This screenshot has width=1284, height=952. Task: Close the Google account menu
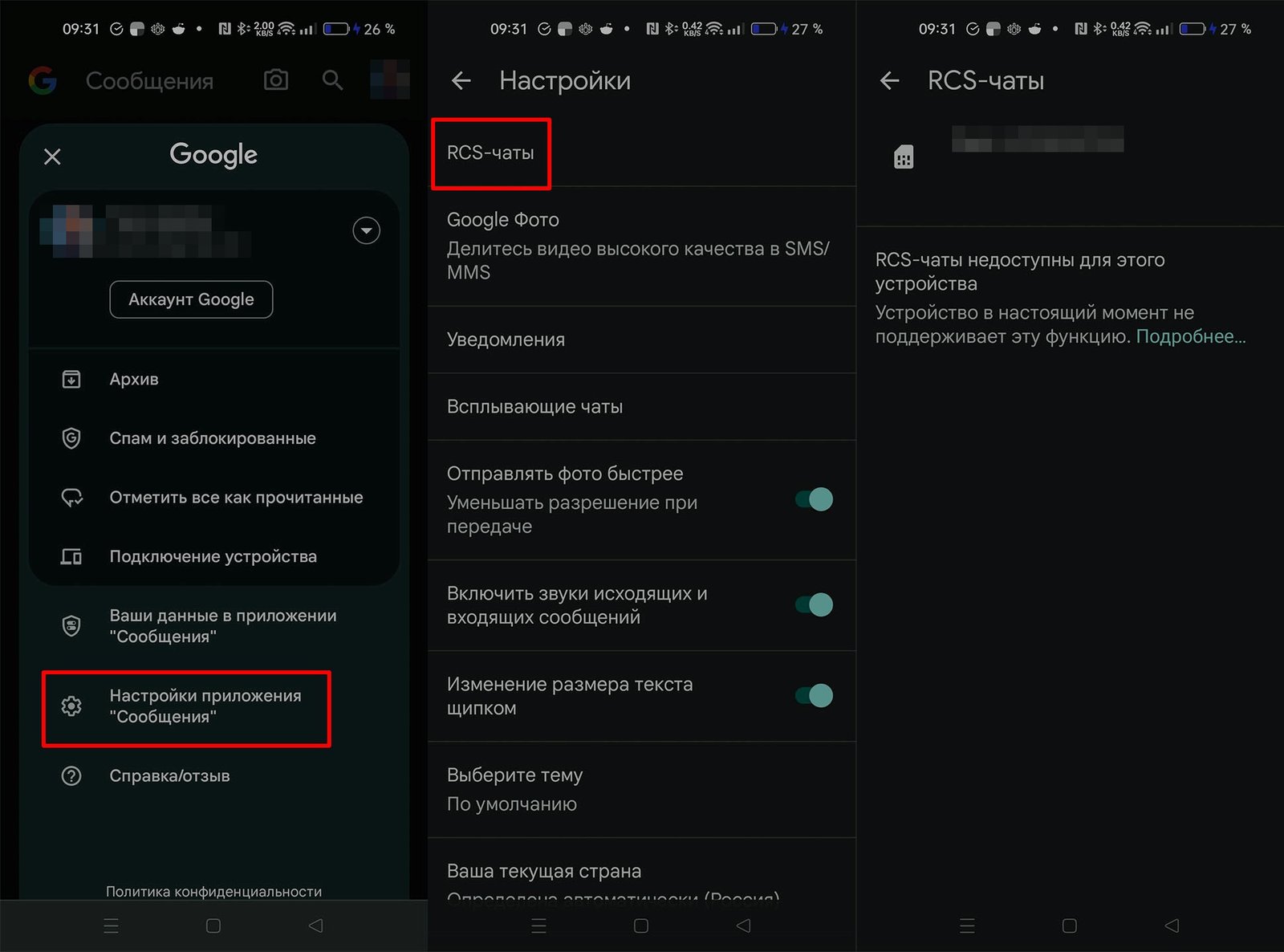pos(52,157)
